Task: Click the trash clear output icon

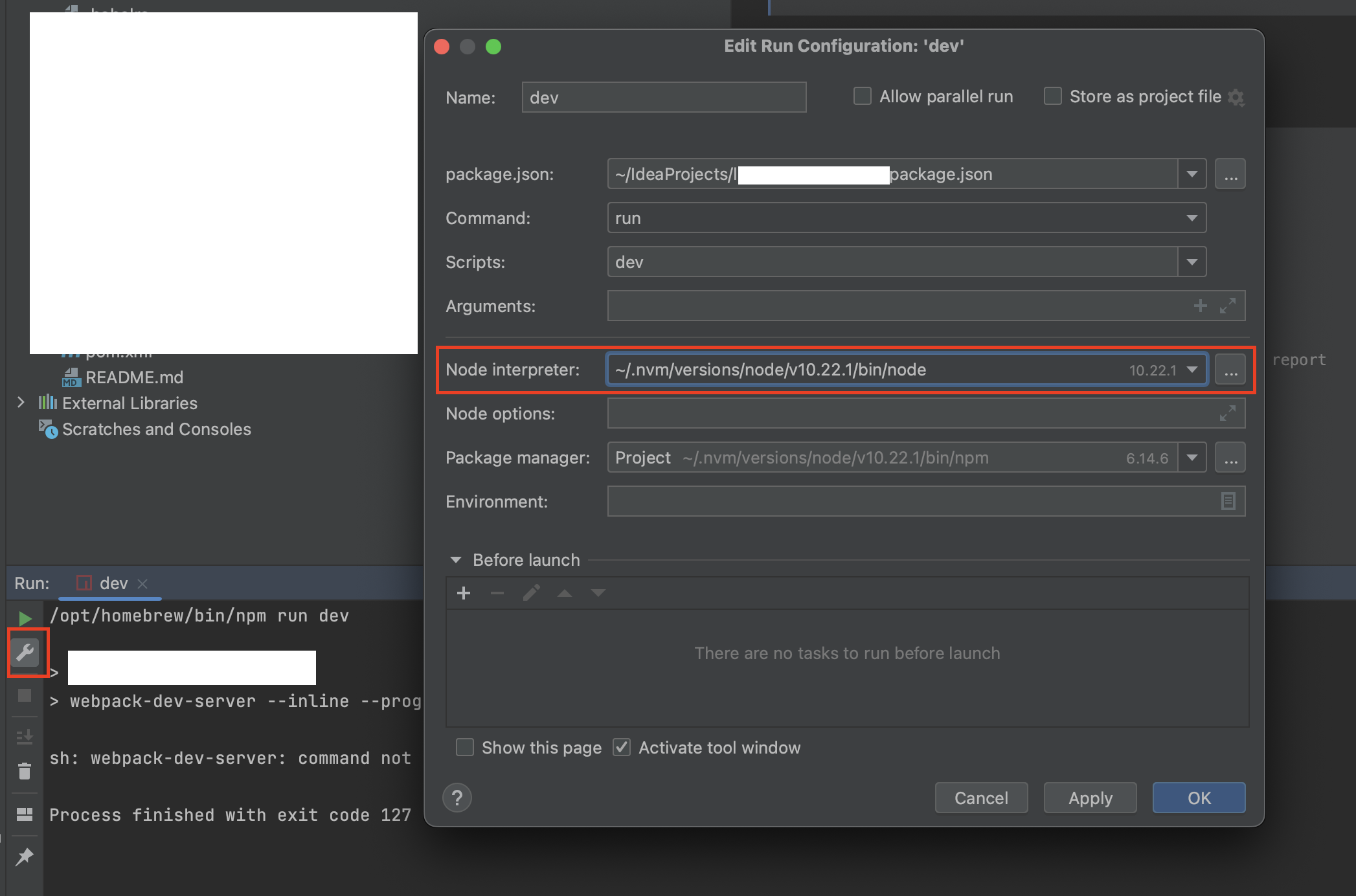Action: [x=25, y=771]
